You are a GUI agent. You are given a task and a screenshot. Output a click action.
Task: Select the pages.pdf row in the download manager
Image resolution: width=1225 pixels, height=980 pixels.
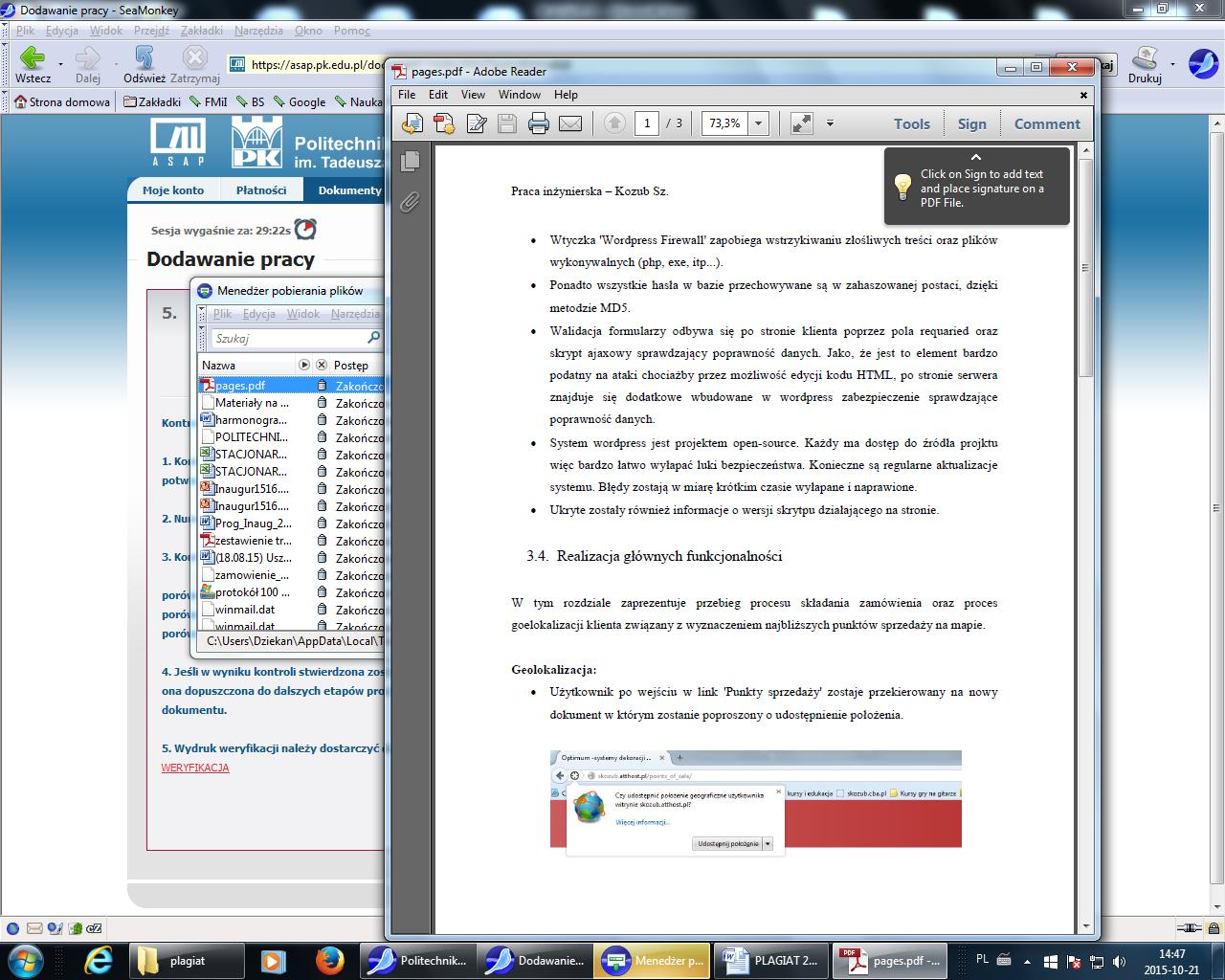pos(291,386)
